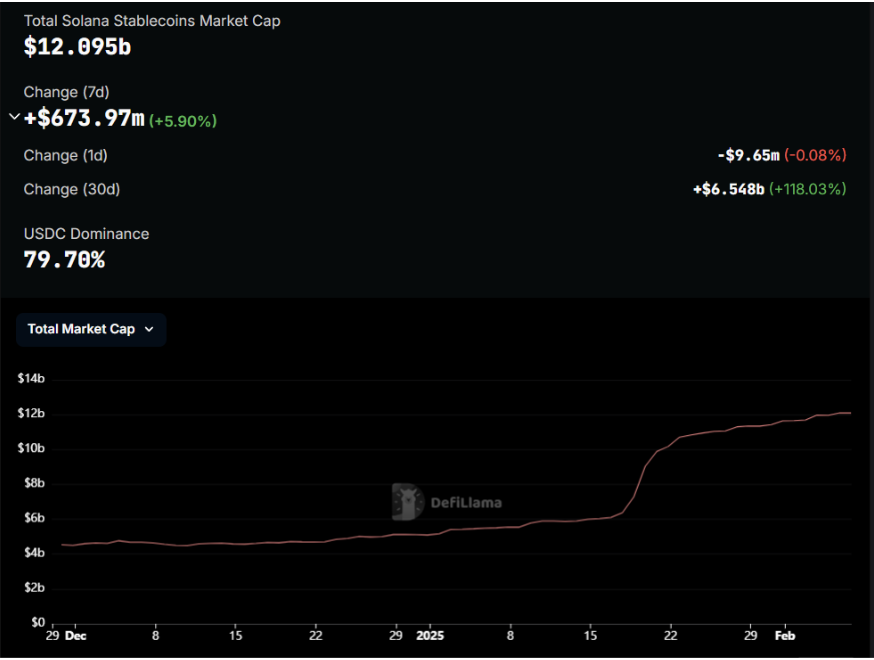The image size is (874, 660).
Task: Click the Change (7d) label
Action: (x=66, y=92)
